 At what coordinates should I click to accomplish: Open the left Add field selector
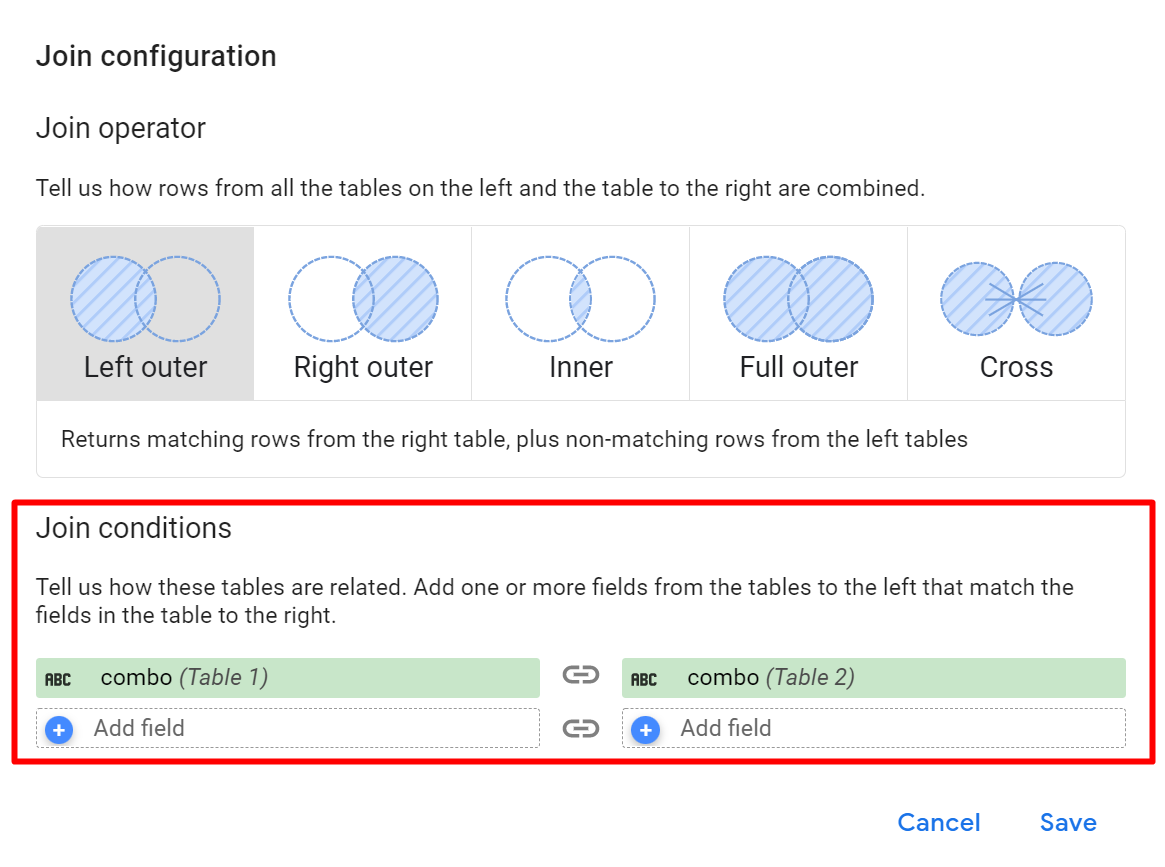pyautogui.click(x=288, y=728)
